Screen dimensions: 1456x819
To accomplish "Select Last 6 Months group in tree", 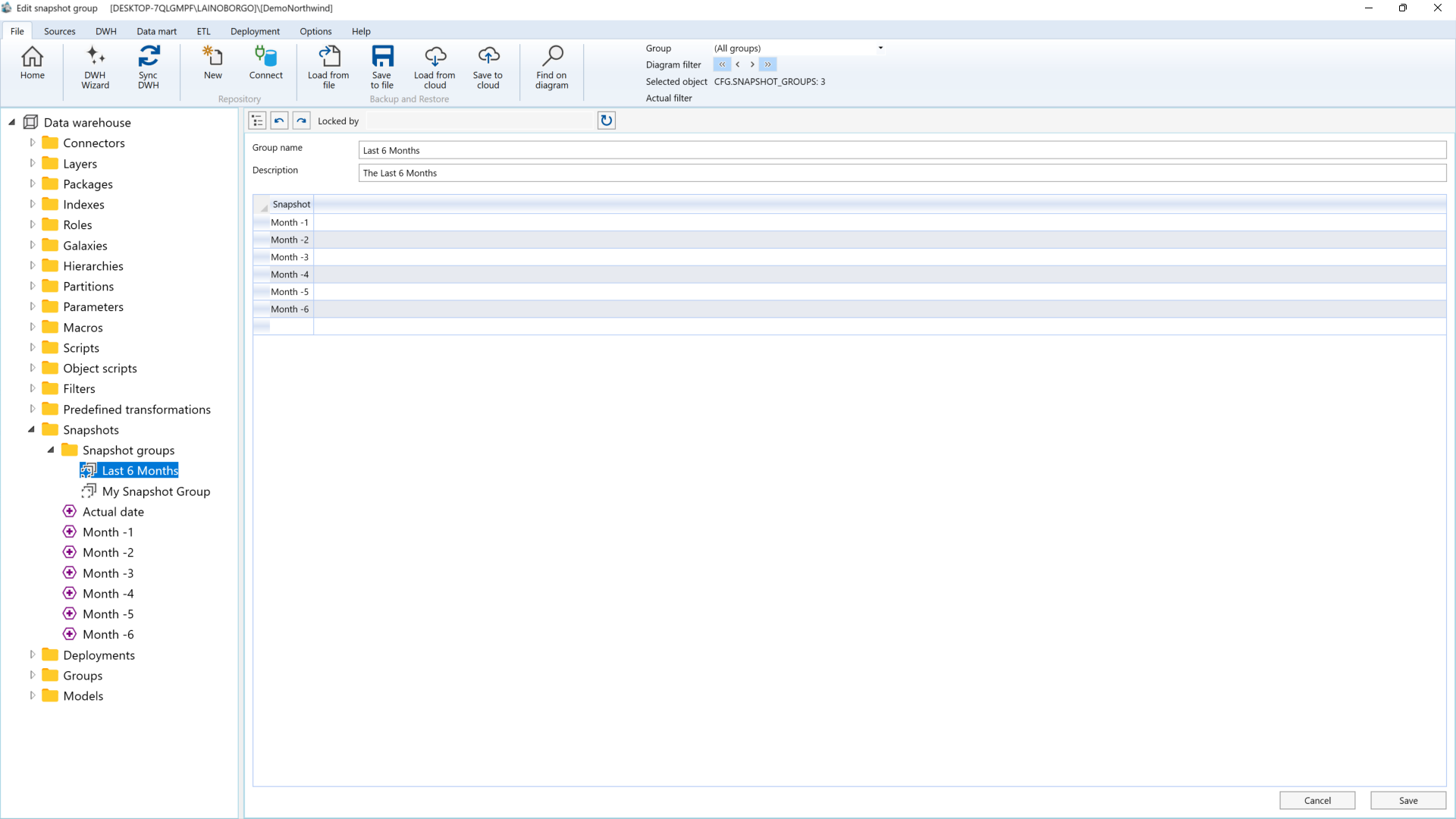I will coord(140,471).
